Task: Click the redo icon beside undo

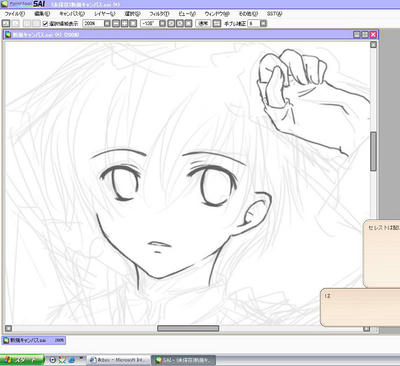Action: point(15,23)
